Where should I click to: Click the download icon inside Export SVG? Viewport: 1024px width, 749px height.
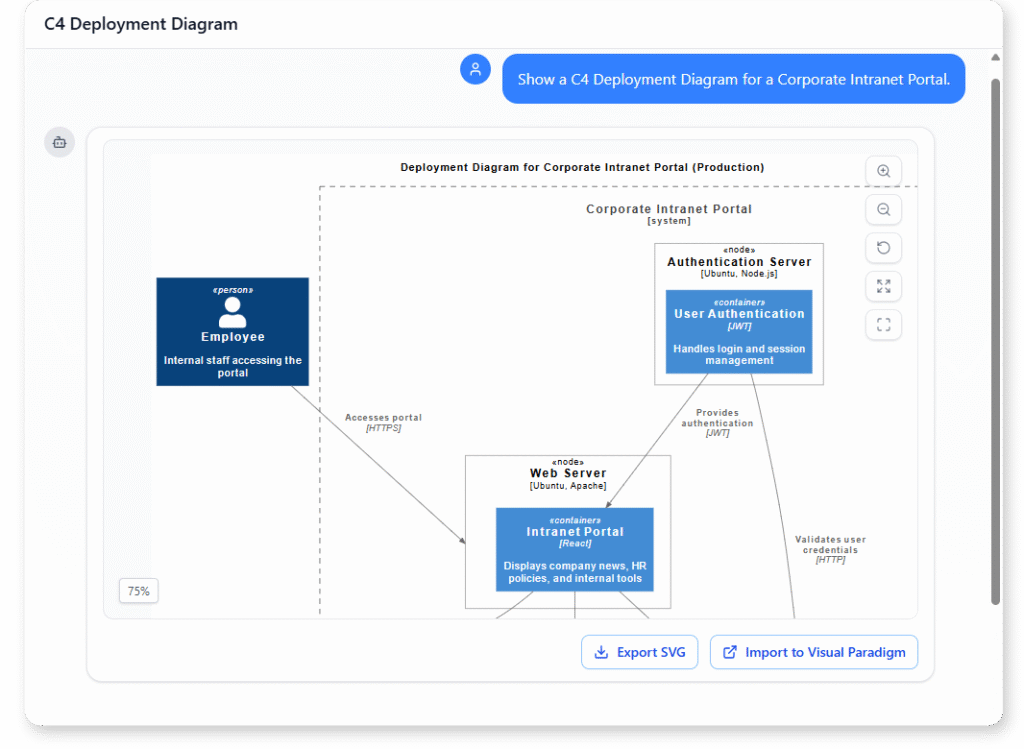pyautogui.click(x=600, y=651)
